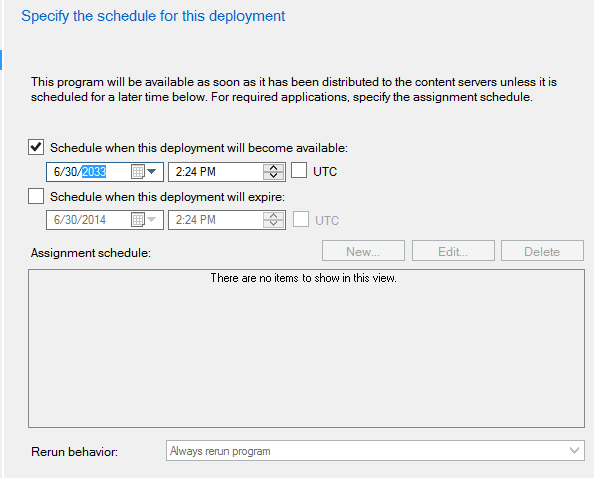Decrease available time with down spinner arrow
594x478 pixels.
(x=274, y=176)
